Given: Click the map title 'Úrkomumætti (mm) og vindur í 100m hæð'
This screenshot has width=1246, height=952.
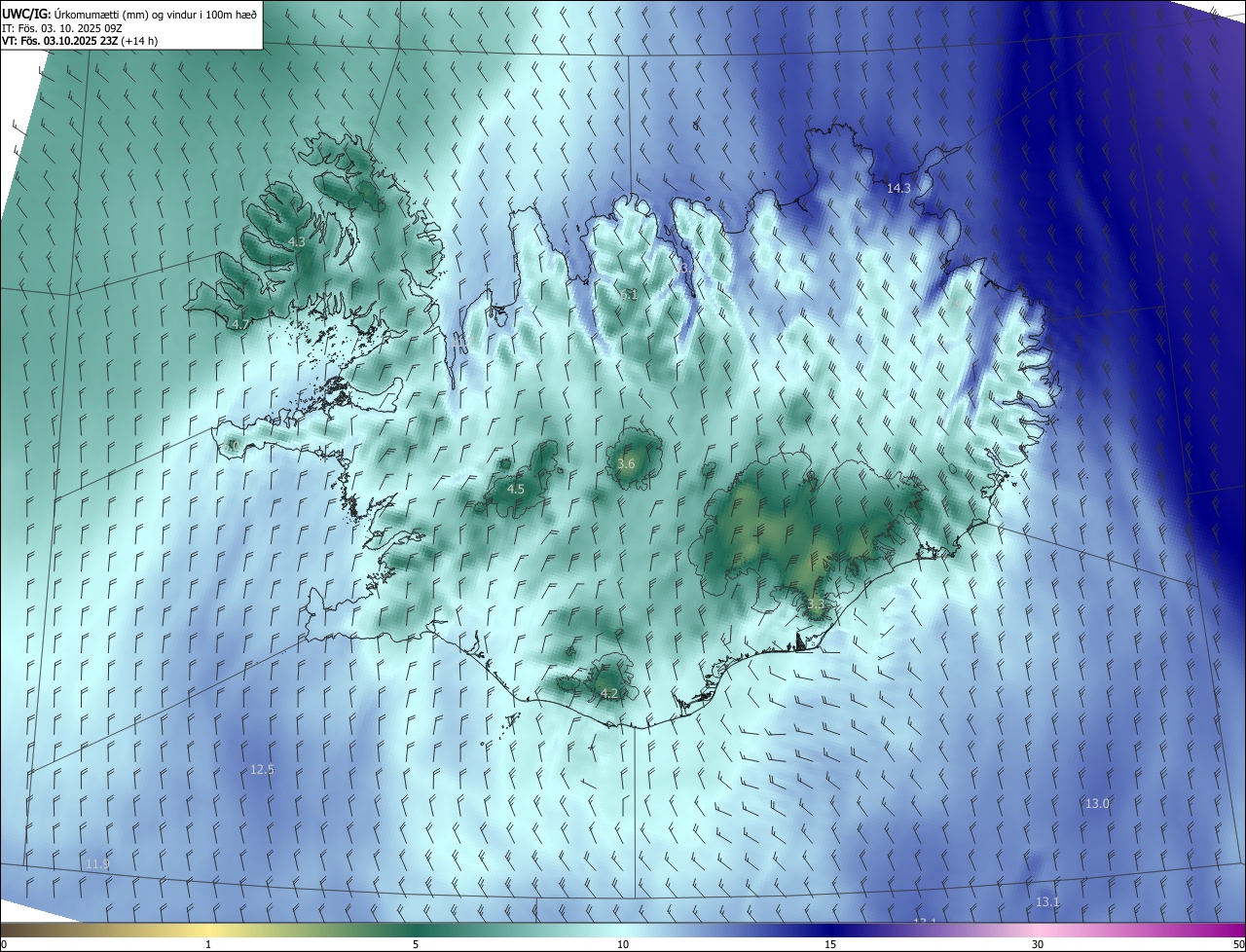Looking at the screenshot, I should tap(155, 14).
